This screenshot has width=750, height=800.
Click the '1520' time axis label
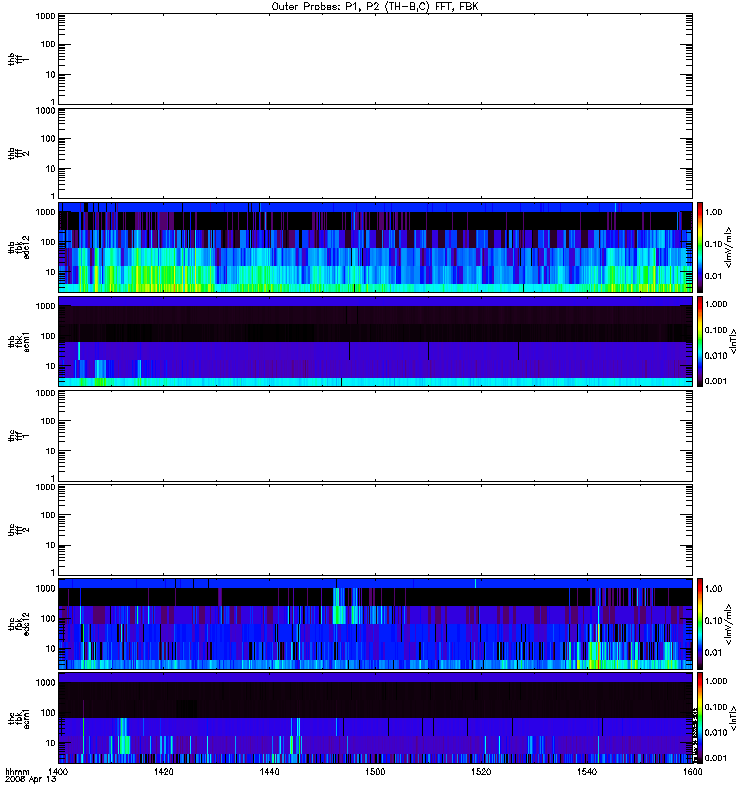click(x=481, y=771)
